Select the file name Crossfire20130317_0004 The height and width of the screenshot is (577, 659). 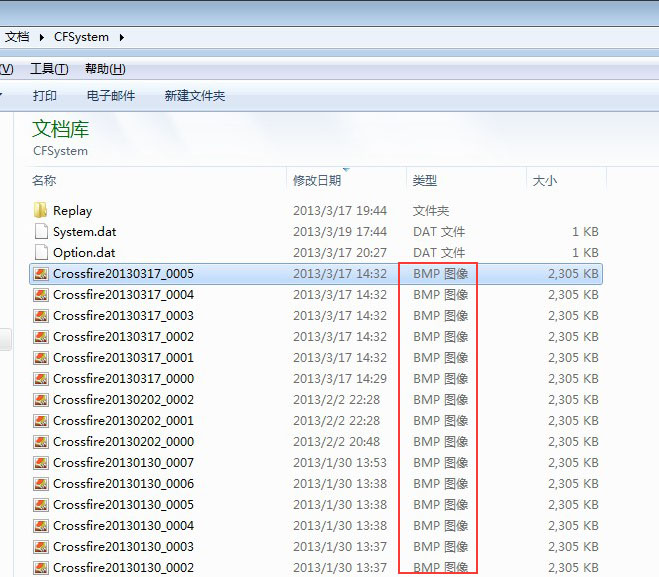(124, 295)
